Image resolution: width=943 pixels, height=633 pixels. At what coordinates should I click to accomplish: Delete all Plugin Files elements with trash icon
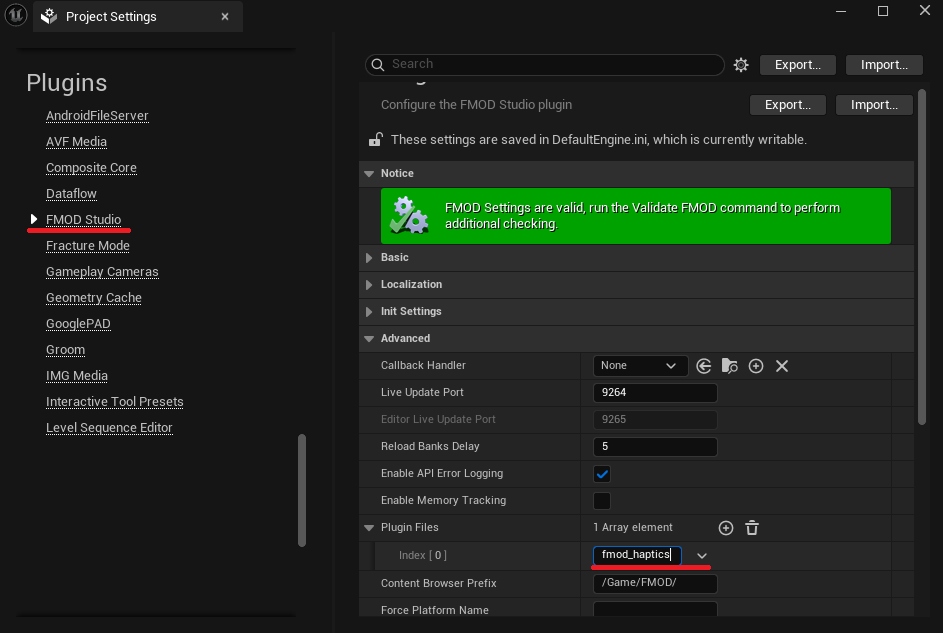tap(751, 527)
